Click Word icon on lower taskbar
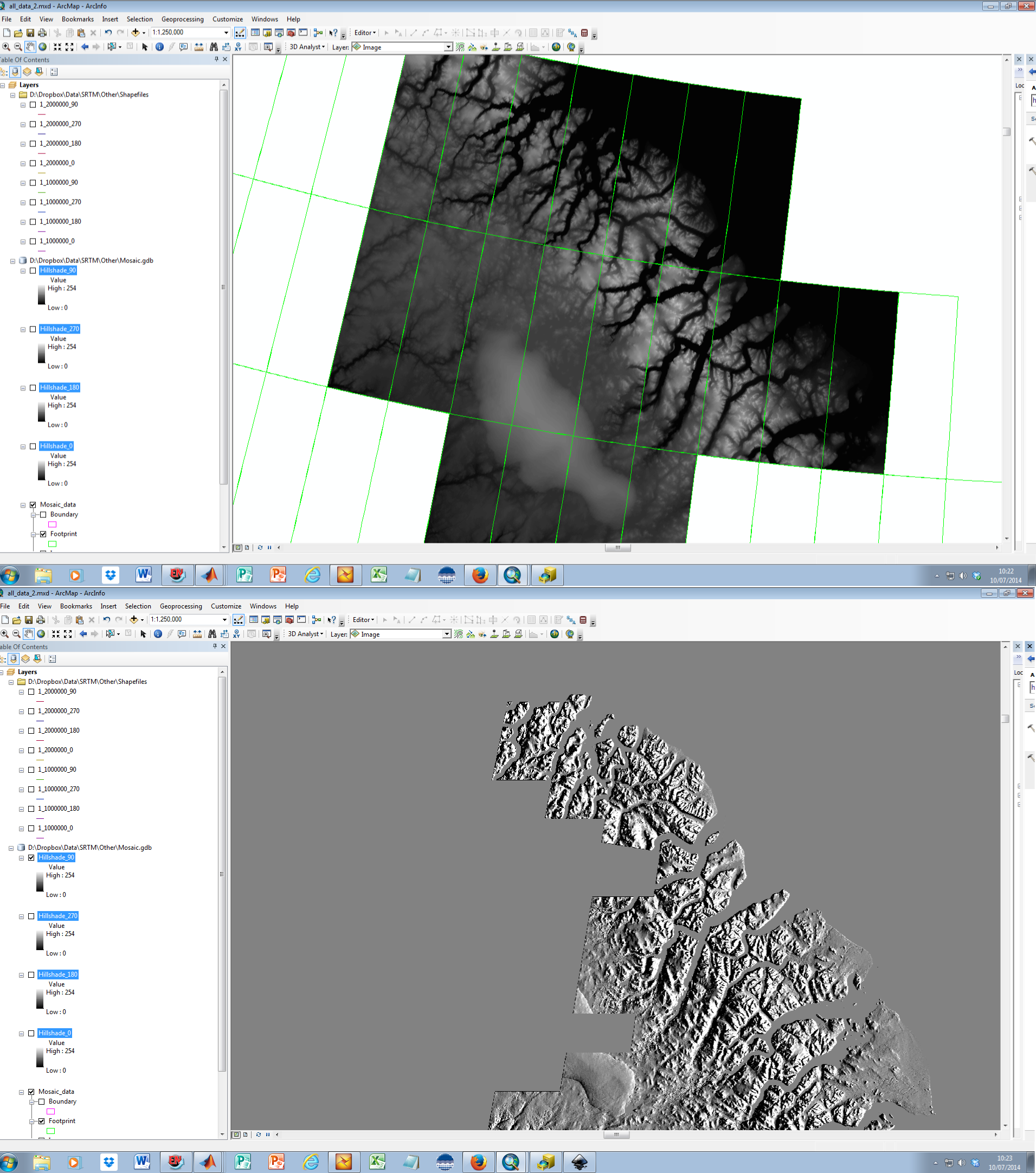This screenshot has width=1036, height=1173. [x=141, y=1162]
